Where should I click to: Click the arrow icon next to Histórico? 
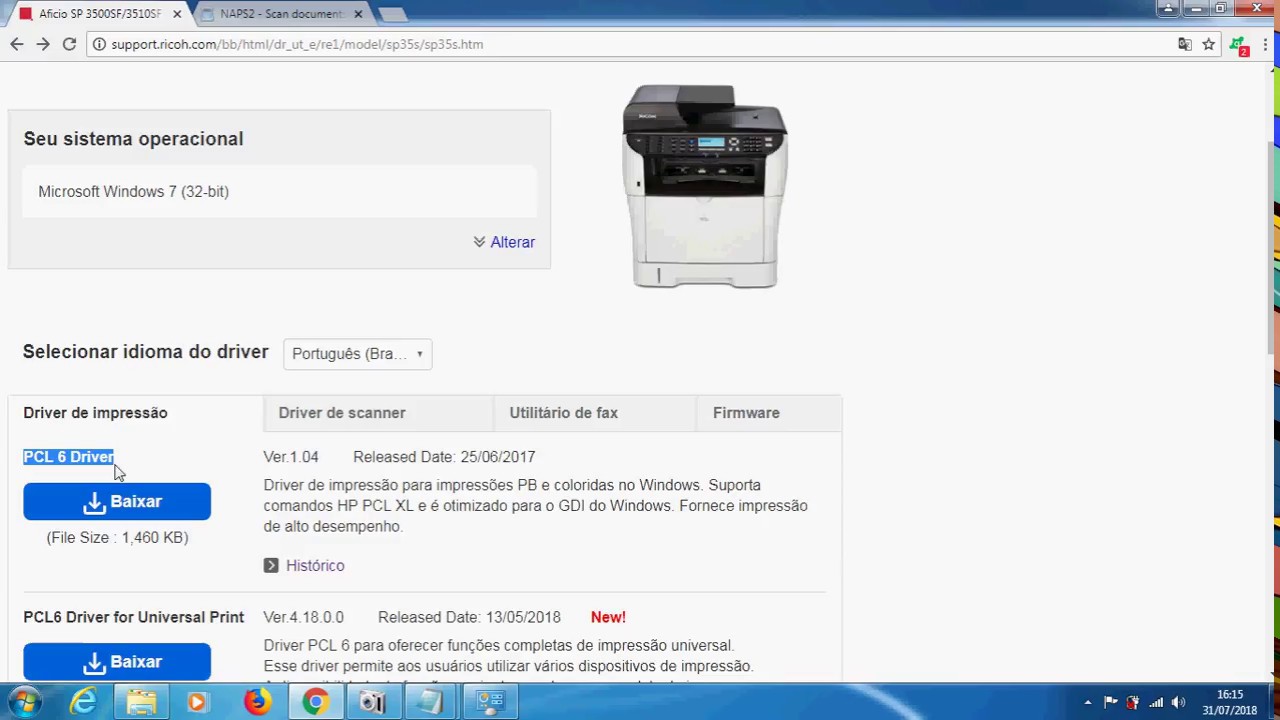(271, 566)
